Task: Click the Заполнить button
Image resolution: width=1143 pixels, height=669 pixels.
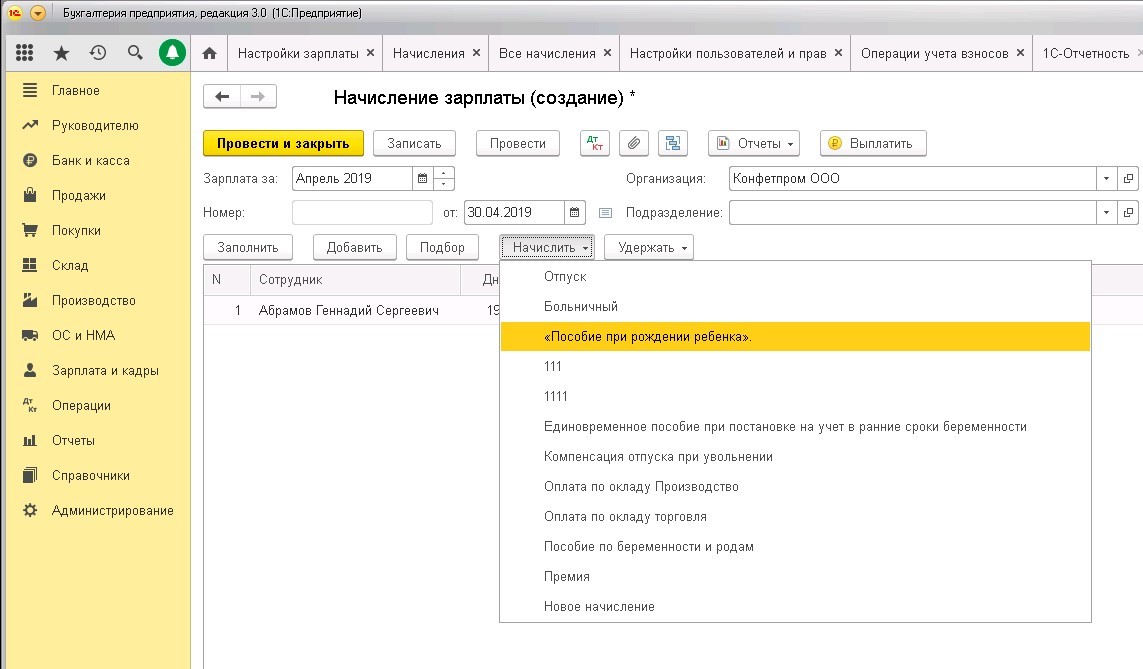Action: [x=248, y=247]
